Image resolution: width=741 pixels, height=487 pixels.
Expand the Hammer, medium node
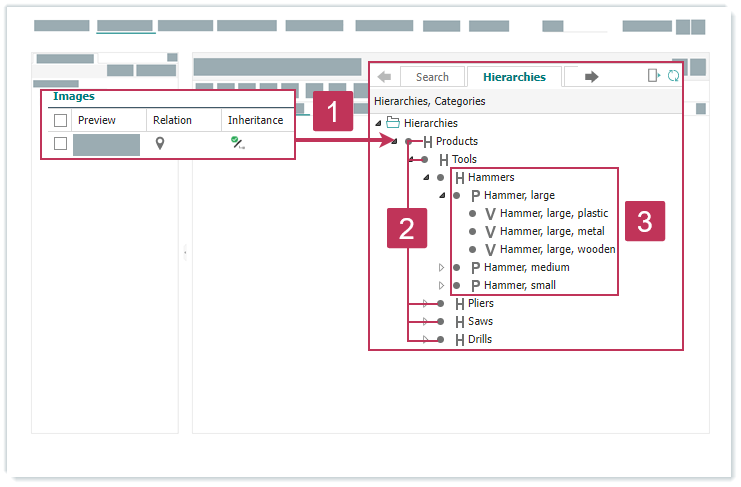point(441,267)
